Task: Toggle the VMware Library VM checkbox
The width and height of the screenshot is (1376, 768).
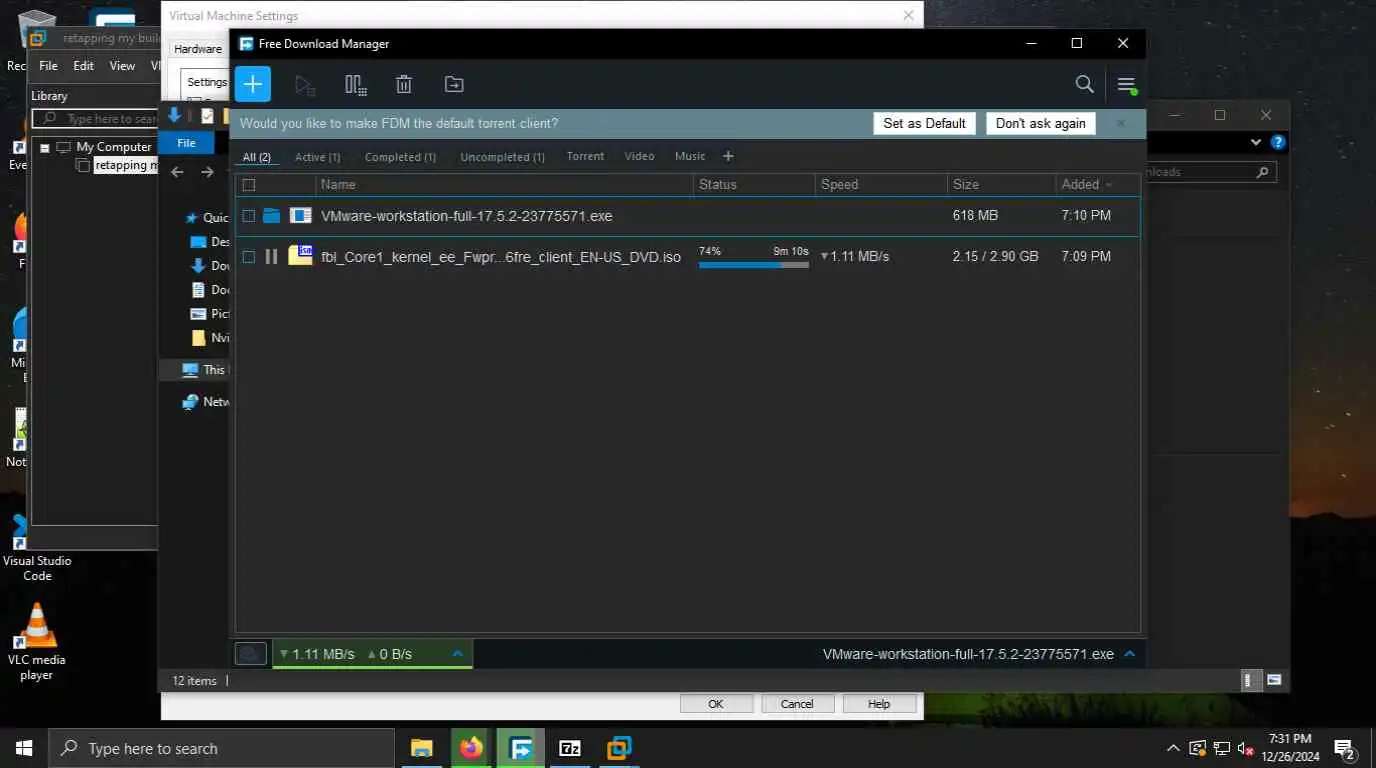Action: pos(84,166)
